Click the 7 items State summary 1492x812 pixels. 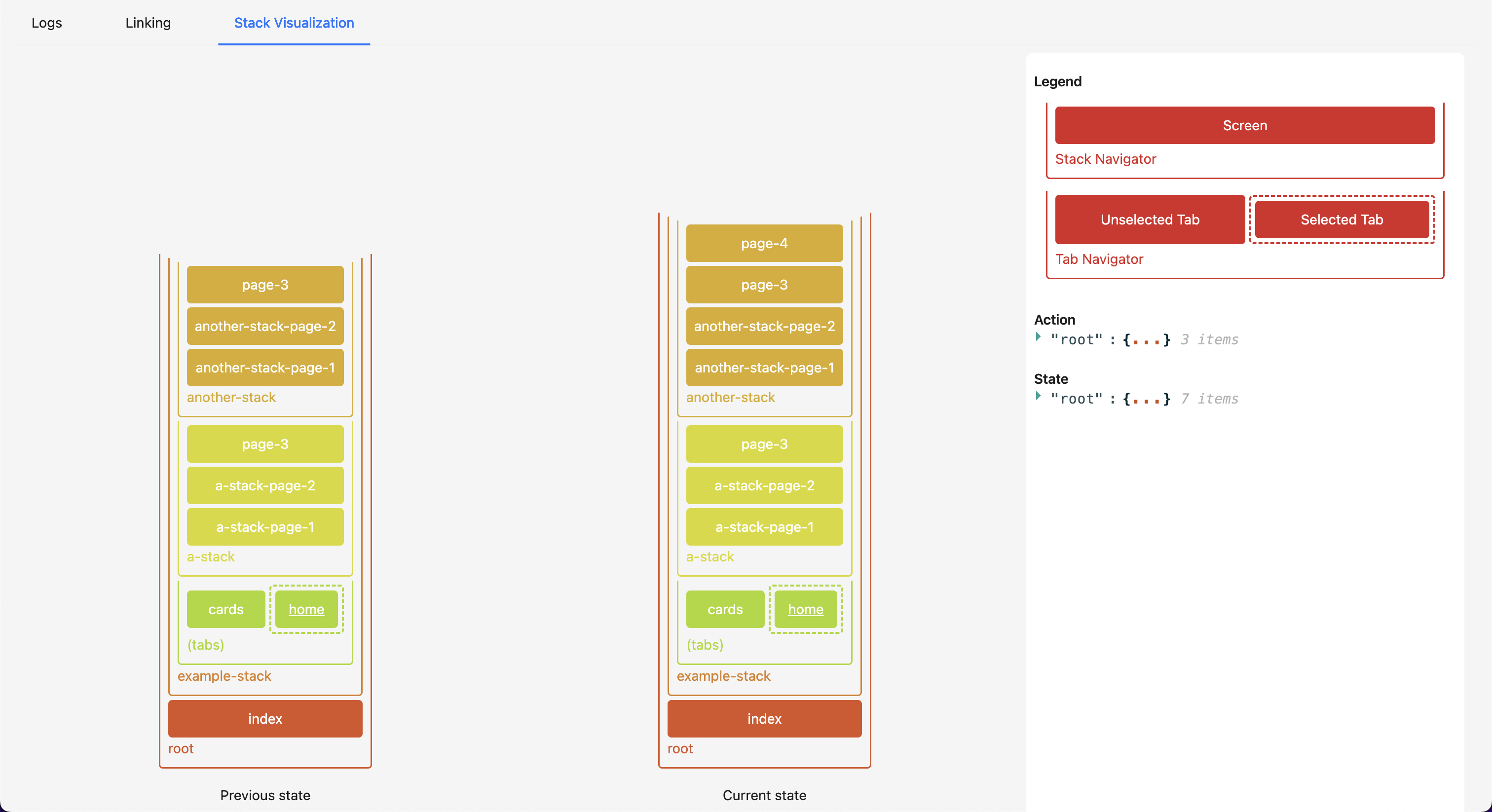pos(1209,399)
